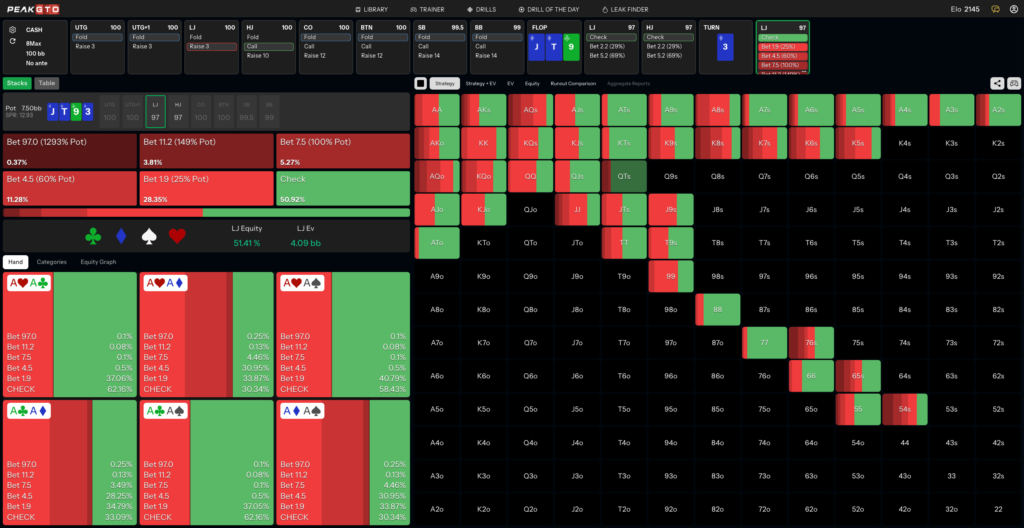Open the Drill of the Day page
Image resolution: width=1024 pixels, height=528 pixels.
point(549,9)
